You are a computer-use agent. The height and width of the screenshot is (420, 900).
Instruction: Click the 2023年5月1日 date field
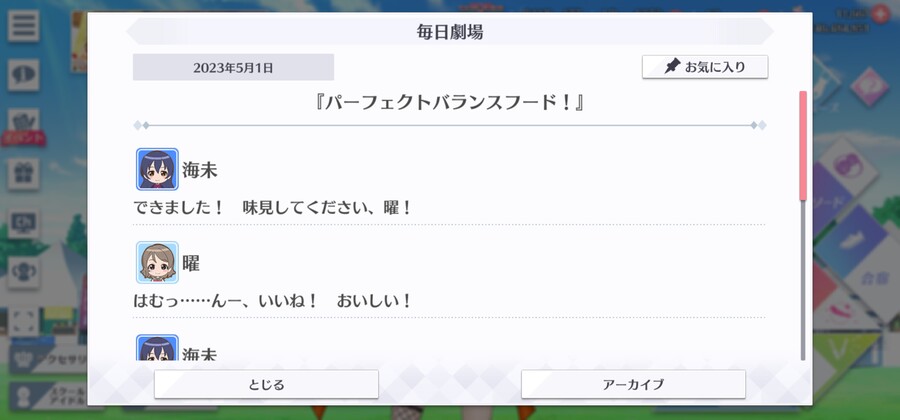pos(233,67)
